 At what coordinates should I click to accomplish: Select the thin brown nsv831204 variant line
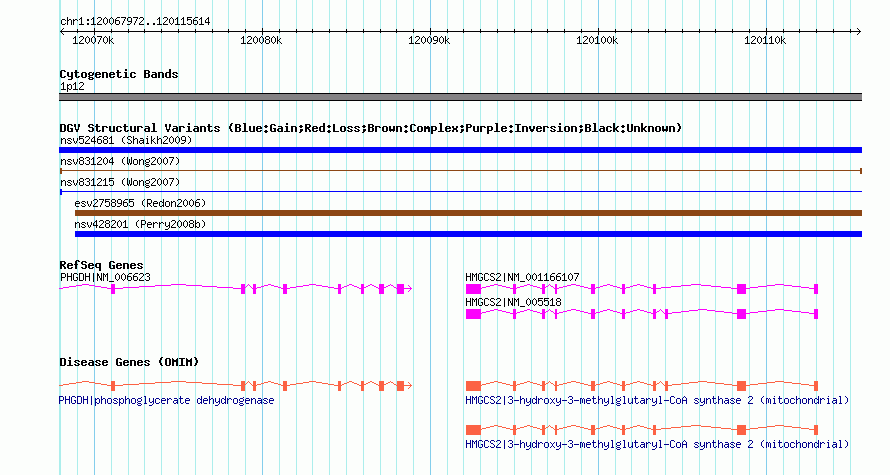click(x=460, y=171)
